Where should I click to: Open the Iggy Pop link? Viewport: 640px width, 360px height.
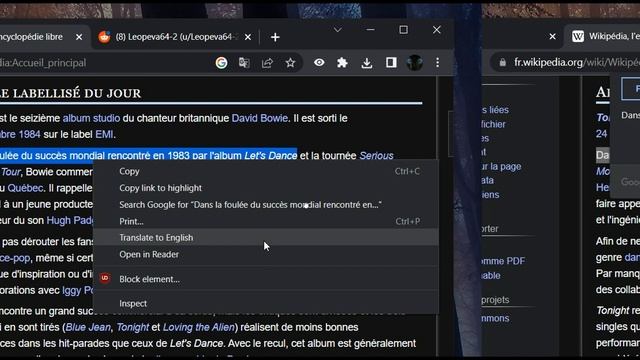point(78,291)
